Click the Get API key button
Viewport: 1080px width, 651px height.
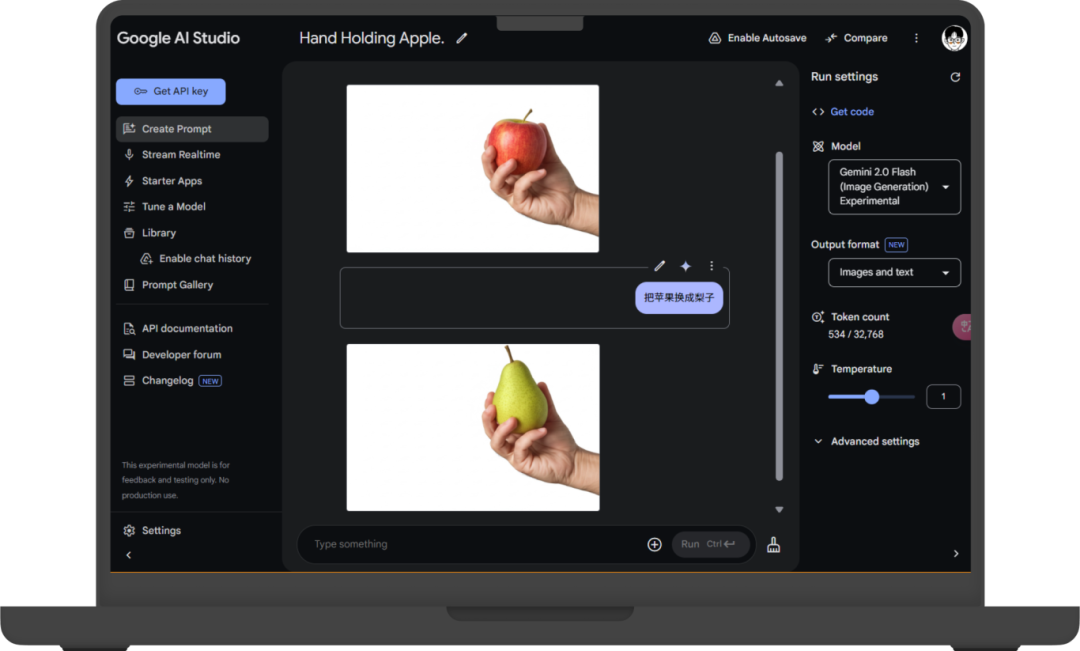171,91
